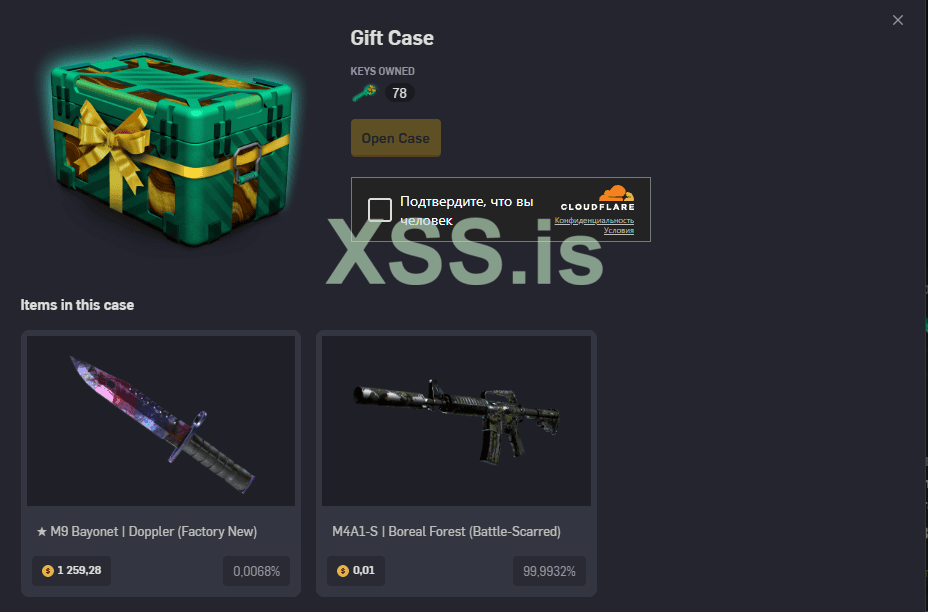Click the Open Case button
The image size is (928, 612).
[x=395, y=138]
